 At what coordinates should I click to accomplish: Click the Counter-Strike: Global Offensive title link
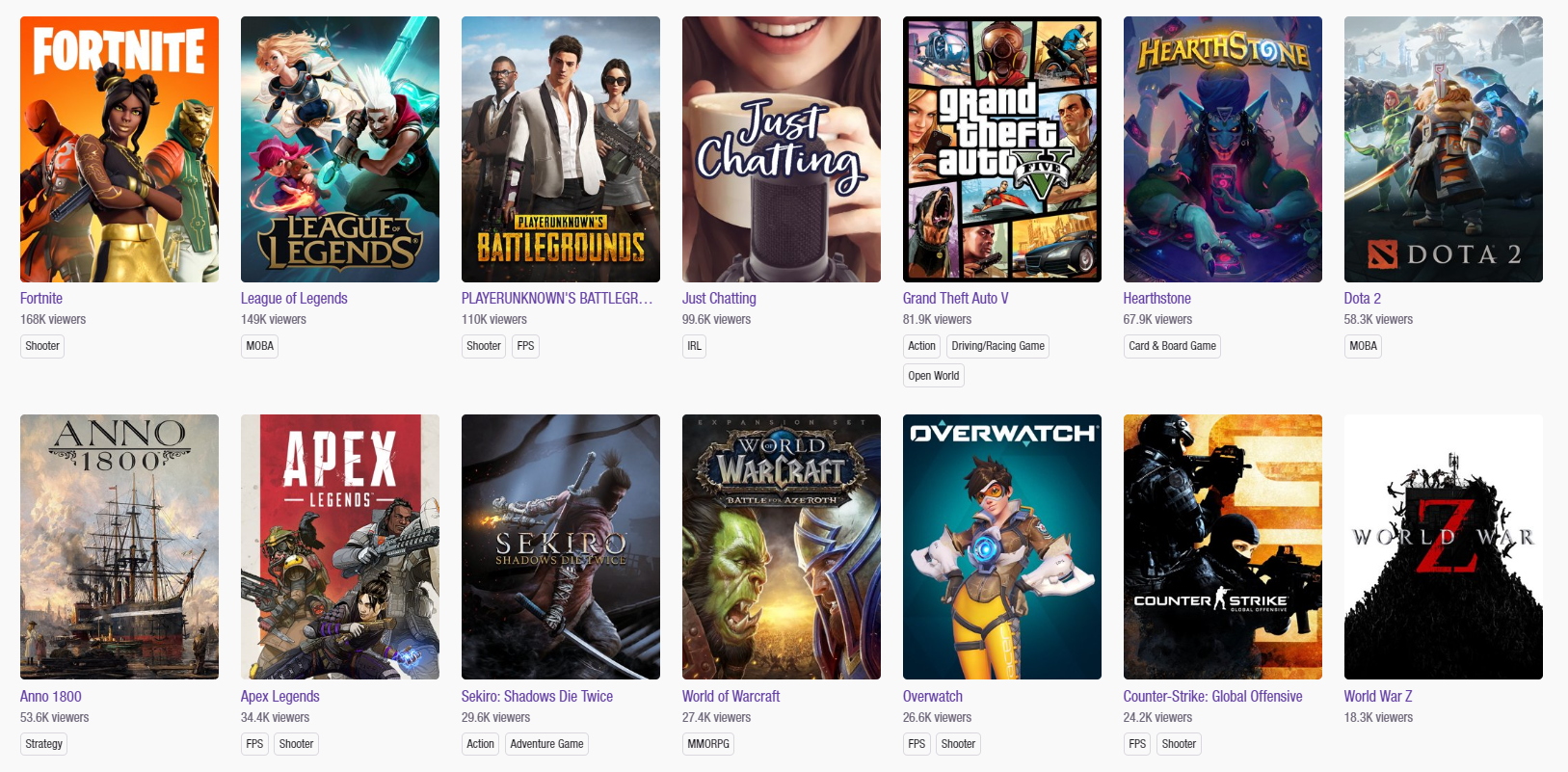(x=1211, y=697)
